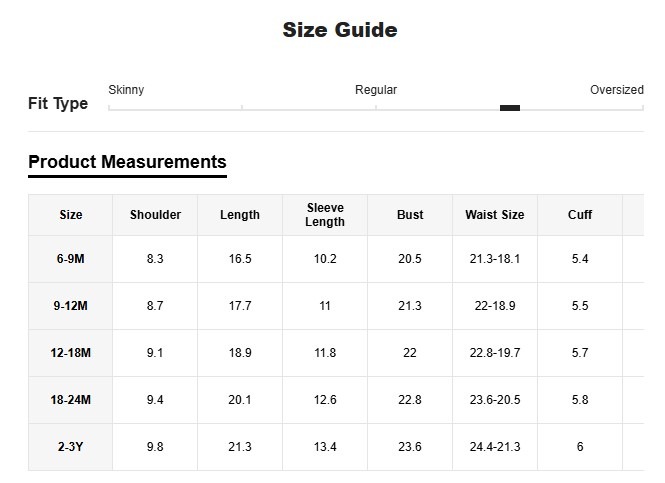This screenshot has width=665, height=483.
Task: Click the Fit Type label
Action: 58,104
